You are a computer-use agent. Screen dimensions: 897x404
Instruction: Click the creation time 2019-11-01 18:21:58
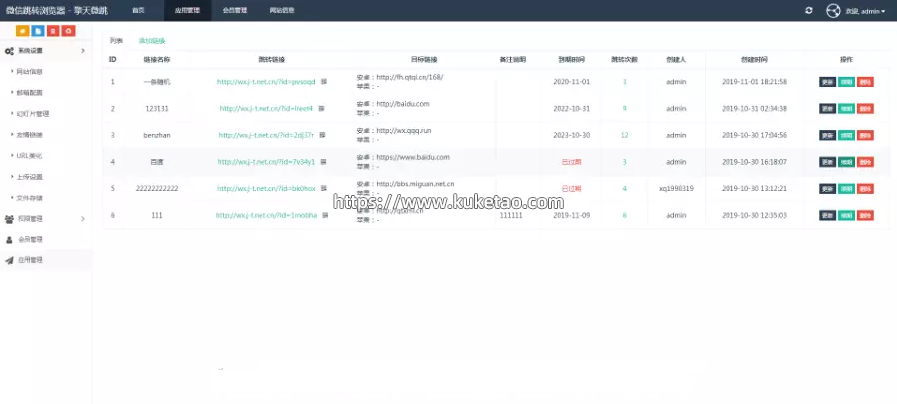point(754,82)
